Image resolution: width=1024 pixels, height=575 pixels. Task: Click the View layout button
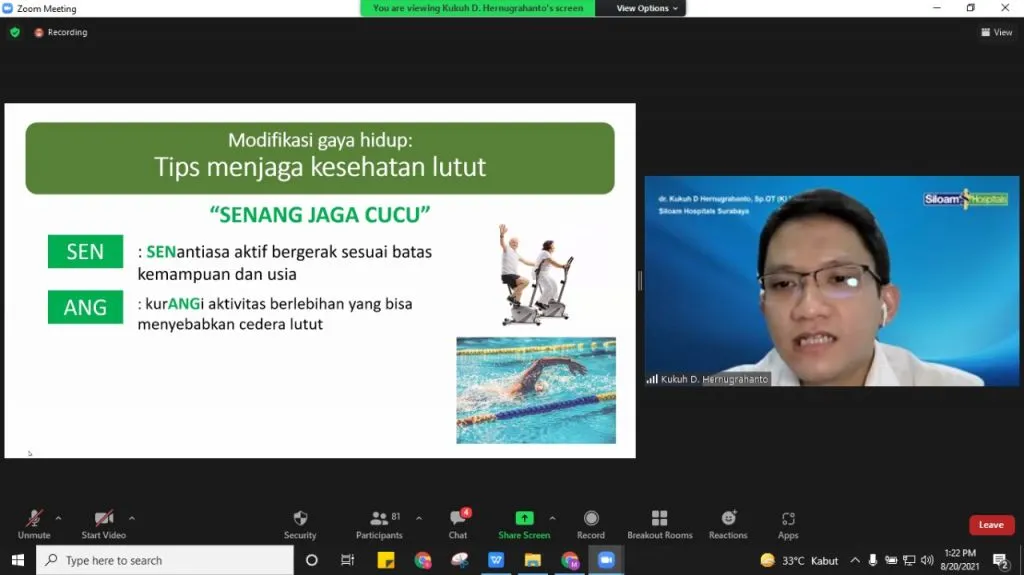tap(997, 32)
